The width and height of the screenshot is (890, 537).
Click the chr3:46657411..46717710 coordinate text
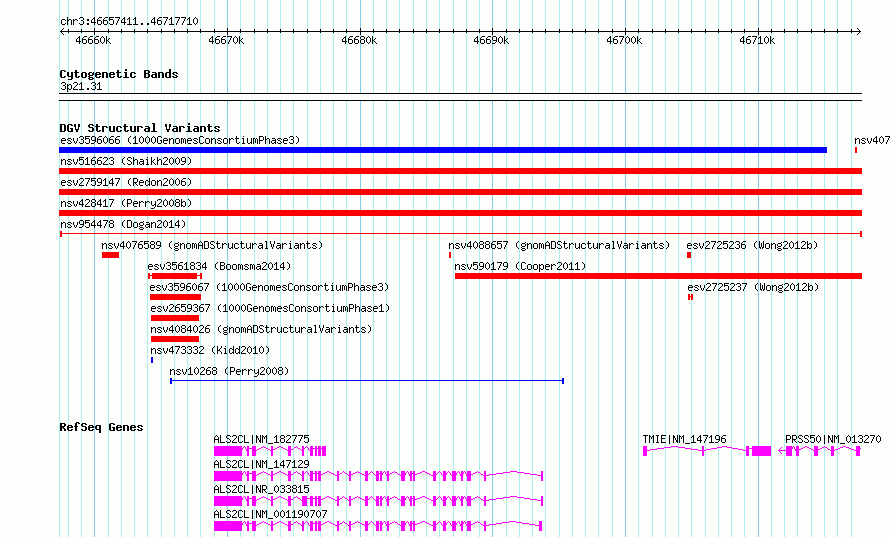point(129,22)
